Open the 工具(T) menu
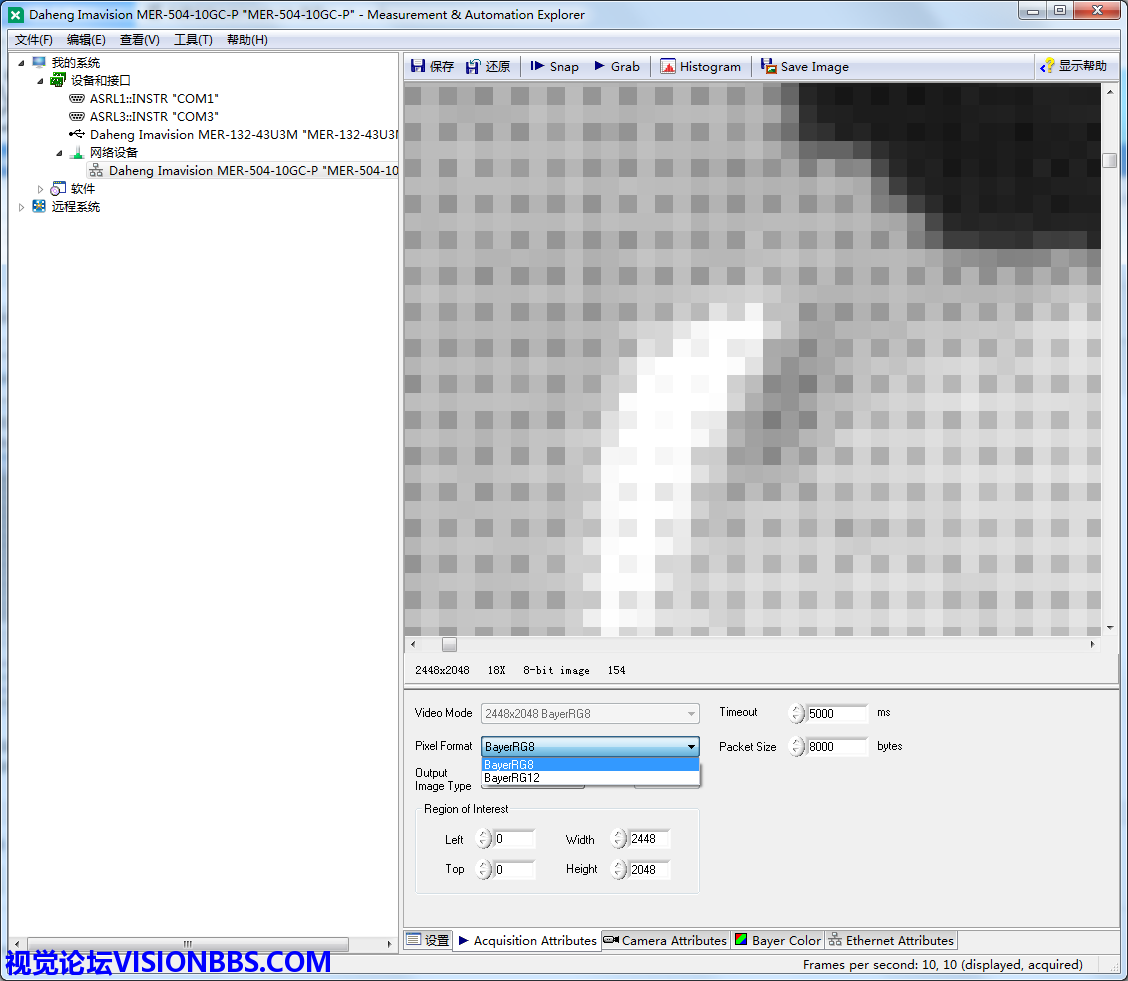Viewport: 1128px width, 981px height. [193, 40]
